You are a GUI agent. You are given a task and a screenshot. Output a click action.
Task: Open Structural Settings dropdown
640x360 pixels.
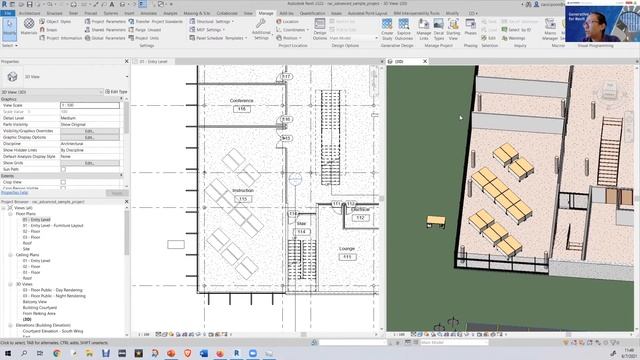212,22
